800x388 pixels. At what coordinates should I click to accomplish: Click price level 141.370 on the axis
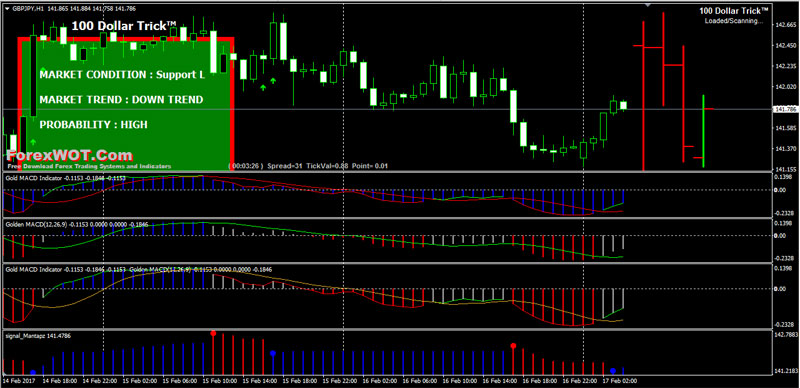786,149
